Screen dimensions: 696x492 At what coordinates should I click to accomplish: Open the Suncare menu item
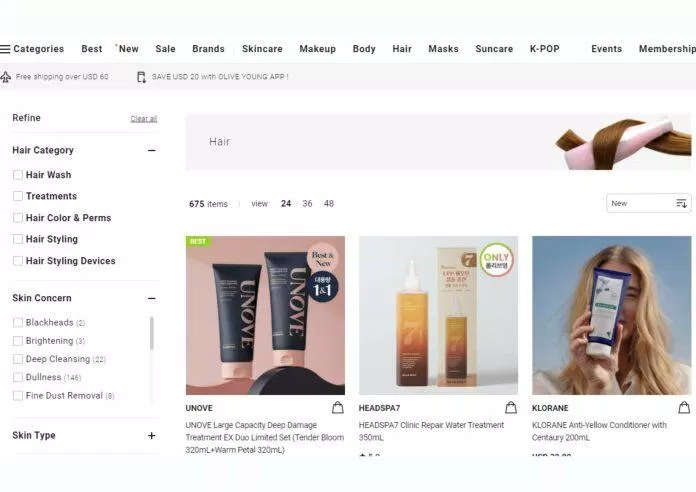pyautogui.click(x=494, y=49)
